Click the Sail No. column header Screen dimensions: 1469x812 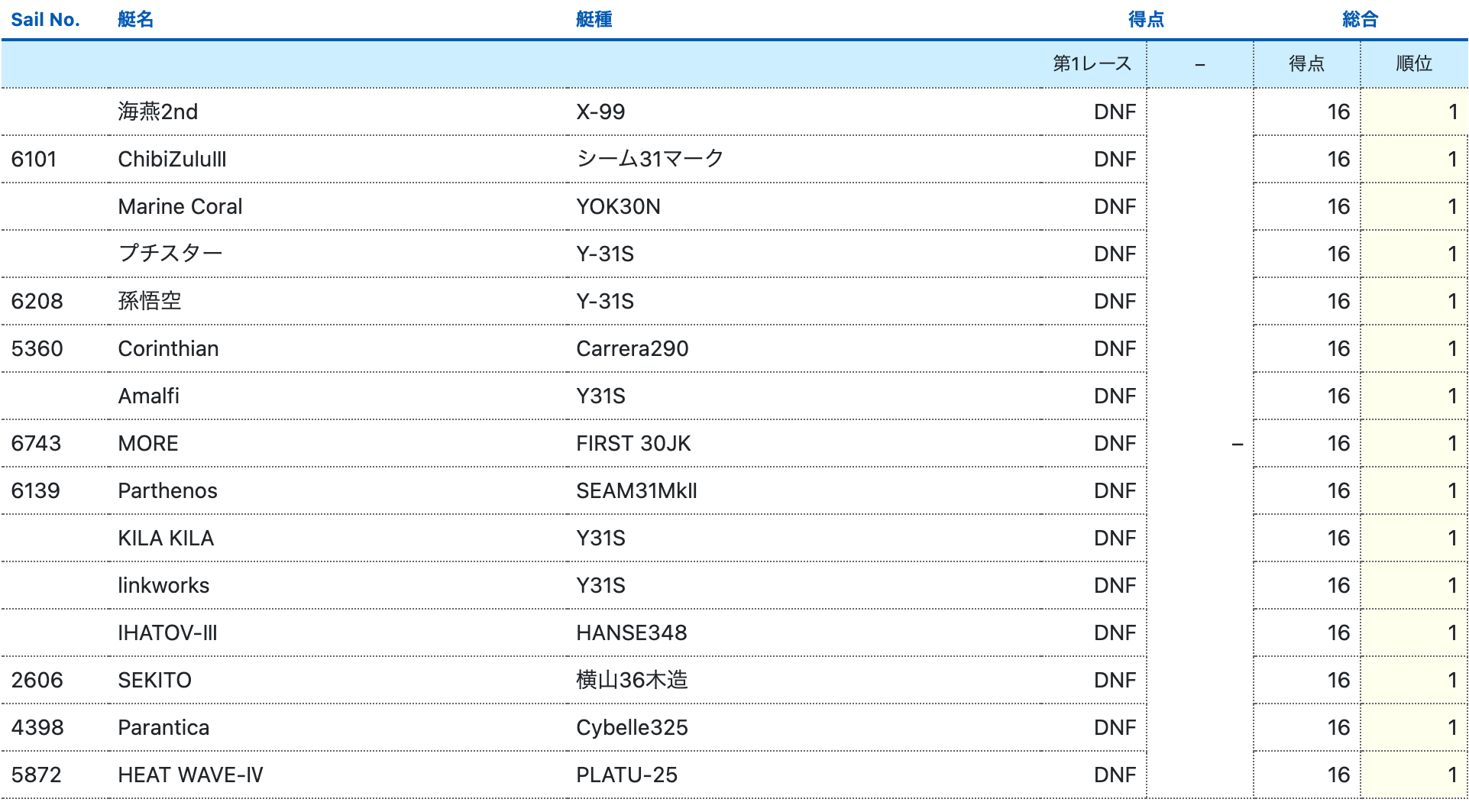45,20
